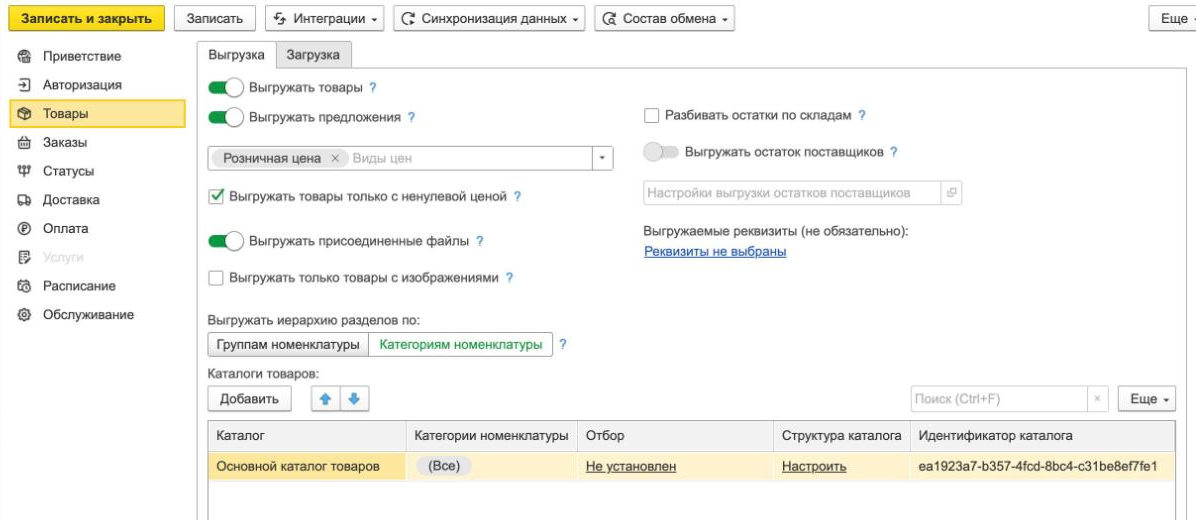Open help for Выгружать предложения
The width and height of the screenshot is (1196, 520).
411,117
